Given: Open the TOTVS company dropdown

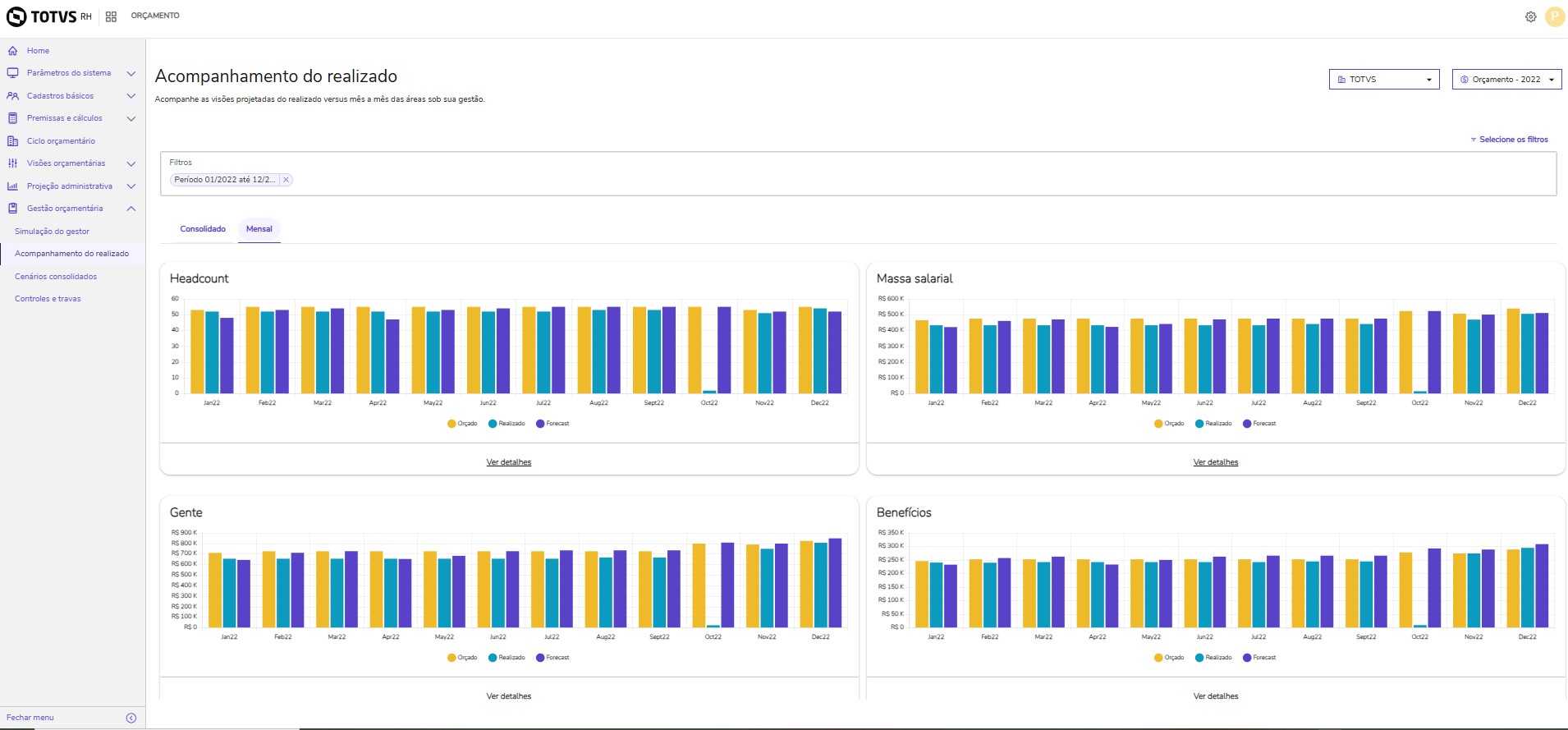Looking at the screenshot, I should tap(1383, 80).
